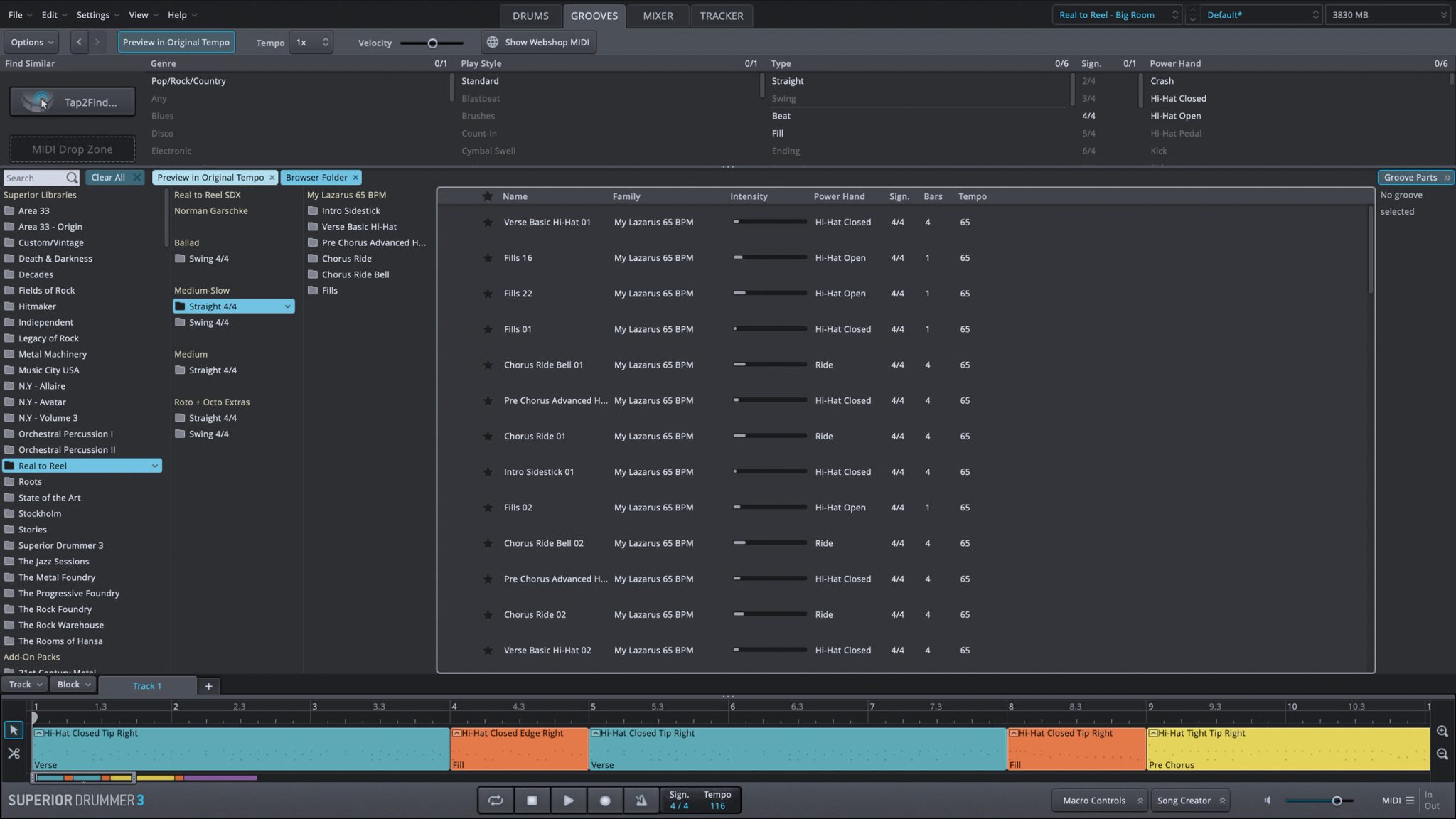Viewport: 1456px width, 819px height.
Task: Open the Death & Darkness library folder
Action: pos(55,259)
